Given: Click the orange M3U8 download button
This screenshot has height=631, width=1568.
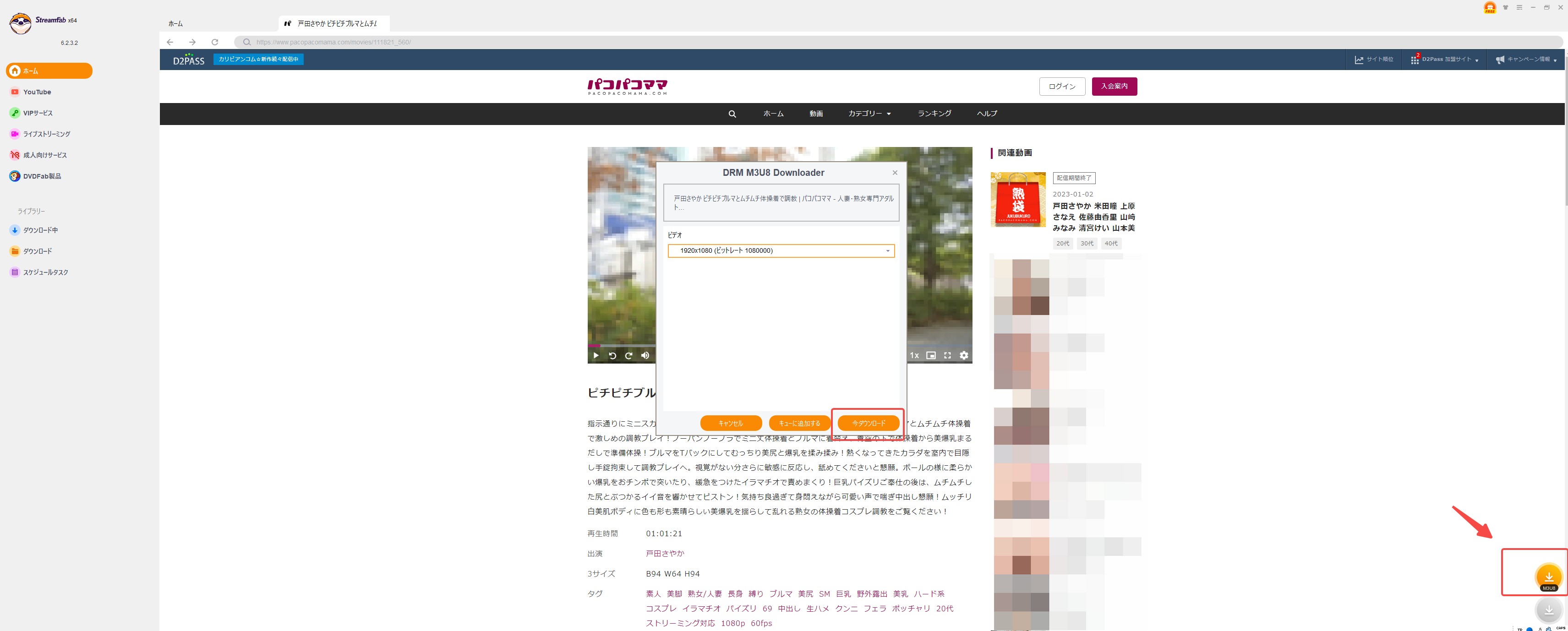Looking at the screenshot, I should click(1548, 576).
